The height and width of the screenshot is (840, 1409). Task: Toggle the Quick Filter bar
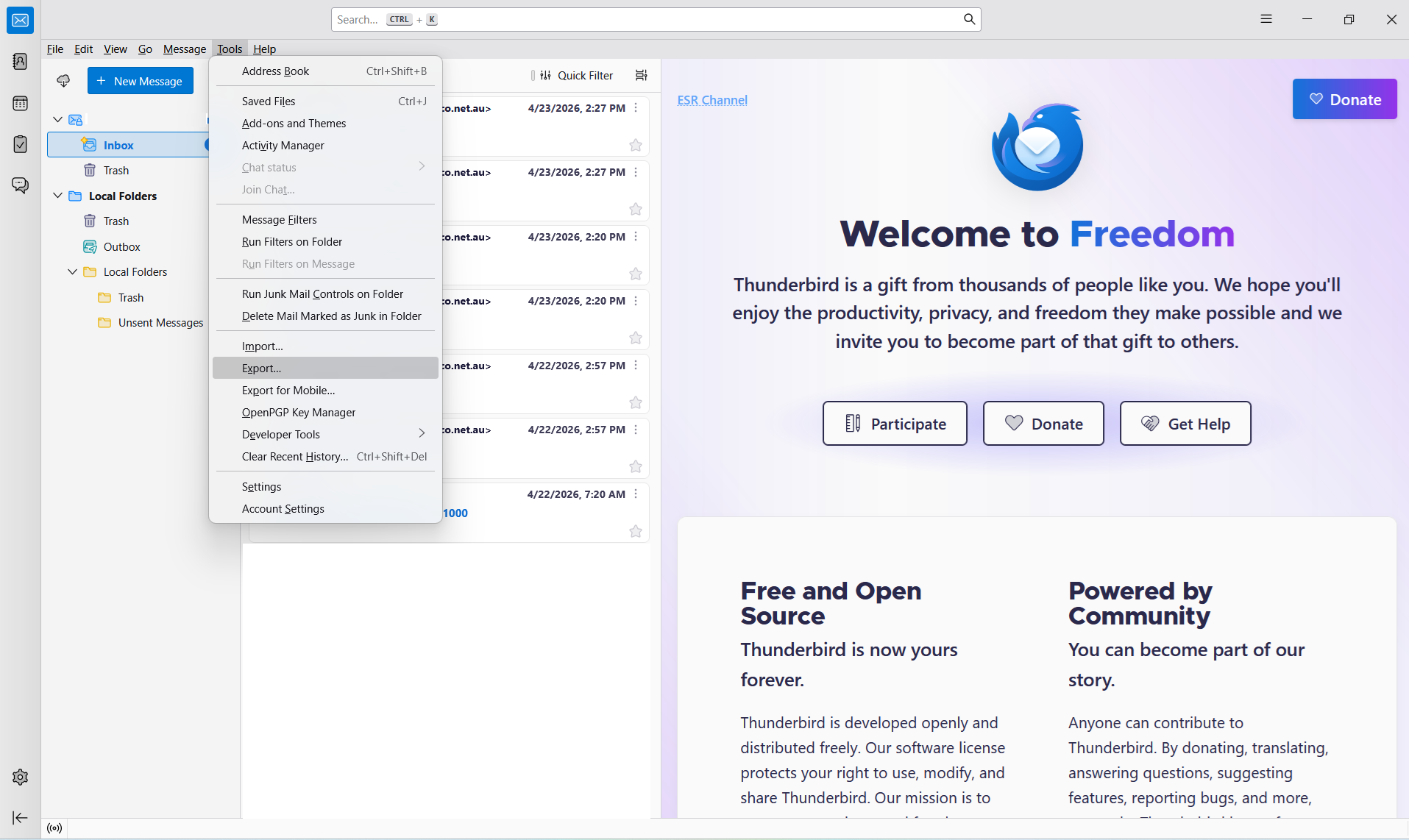tap(577, 75)
